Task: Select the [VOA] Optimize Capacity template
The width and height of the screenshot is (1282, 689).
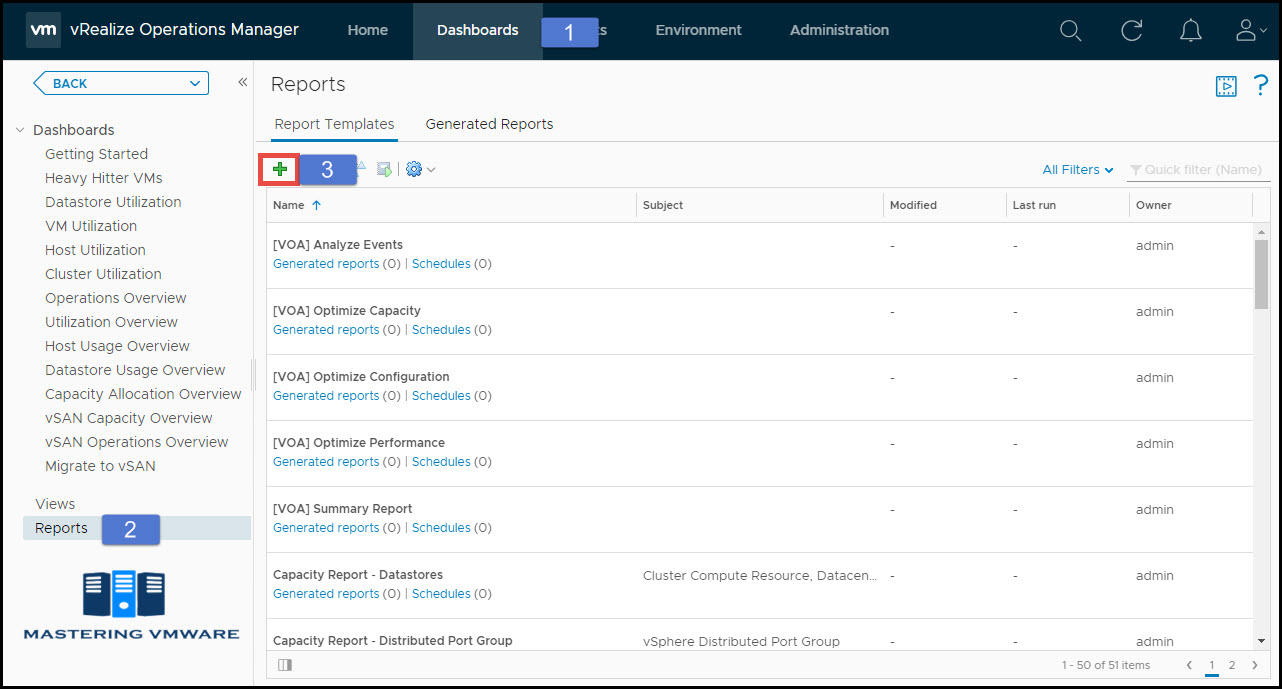Action: pos(347,310)
